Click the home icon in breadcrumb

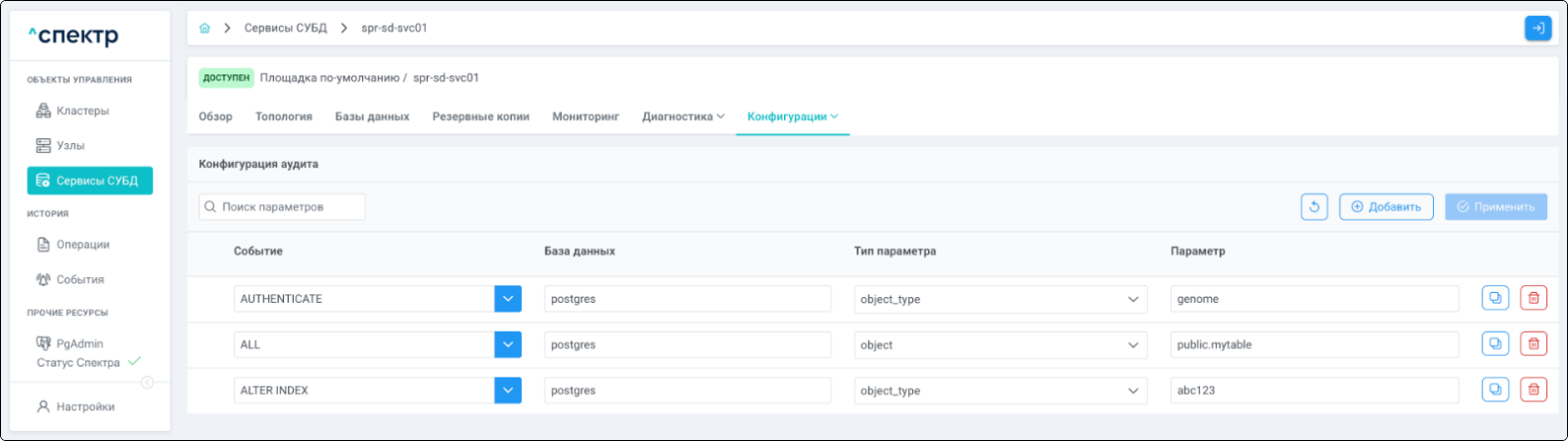pyautogui.click(x=204, y=28)
